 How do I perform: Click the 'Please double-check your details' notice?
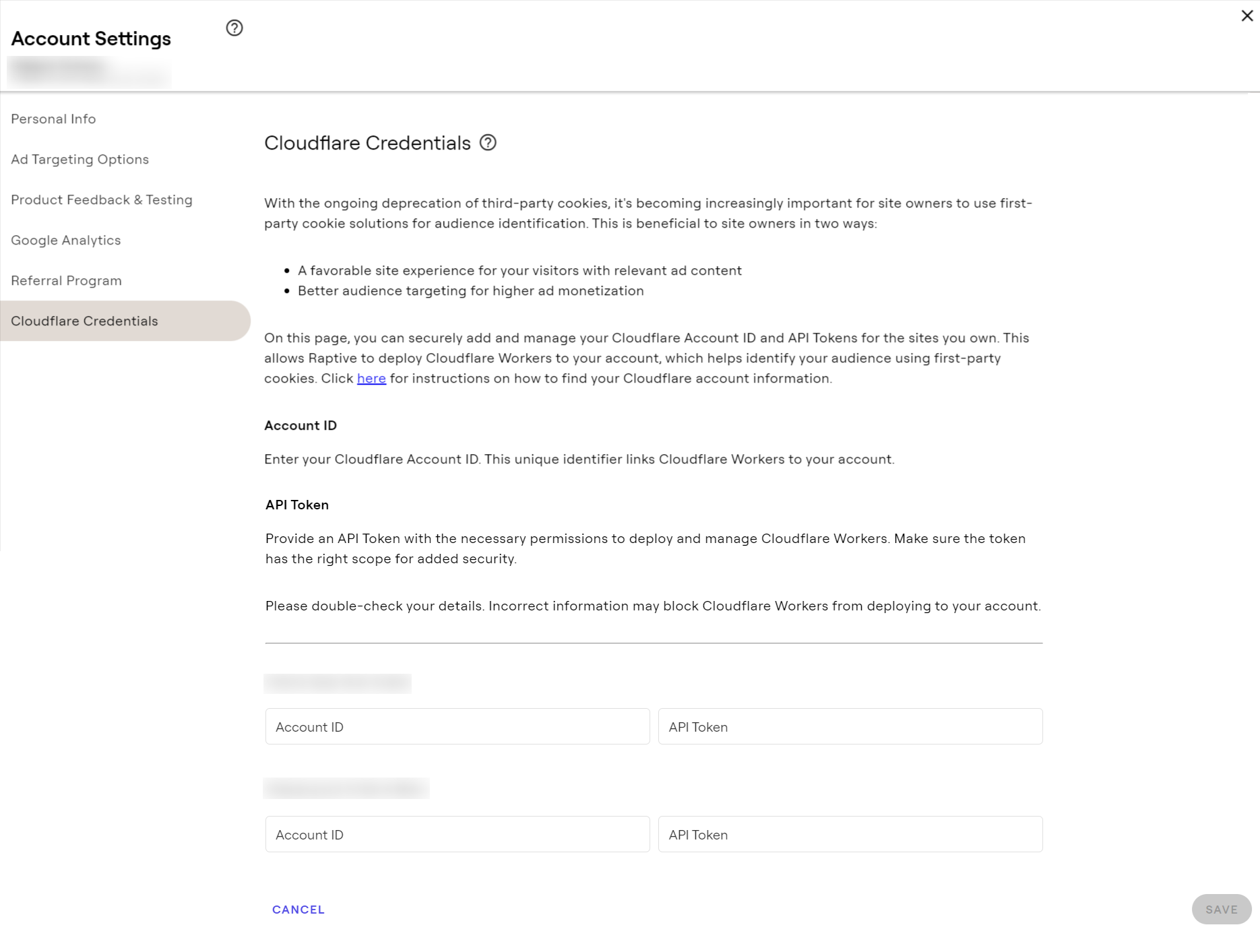(653, 606)
